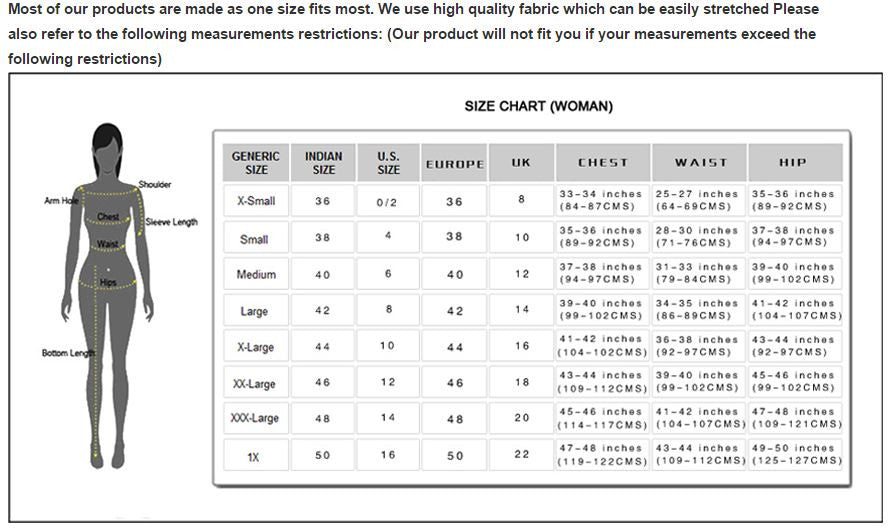Click the Sleeve Length label on figure
This screenshot has height=529, width=894.
point(172,222)
